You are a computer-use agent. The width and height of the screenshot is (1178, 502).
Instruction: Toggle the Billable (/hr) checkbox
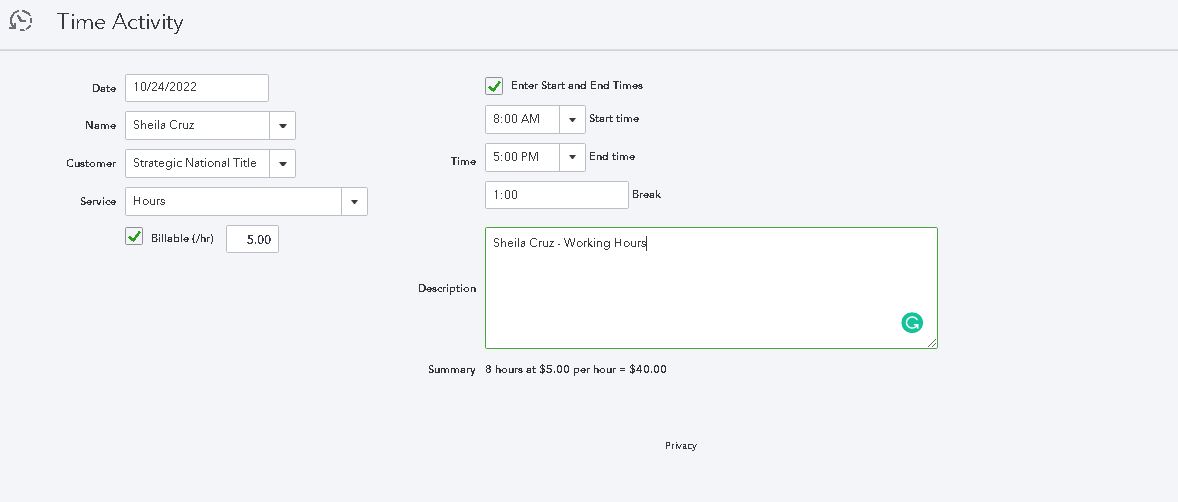pyautogui.click(x=134, y=237)
